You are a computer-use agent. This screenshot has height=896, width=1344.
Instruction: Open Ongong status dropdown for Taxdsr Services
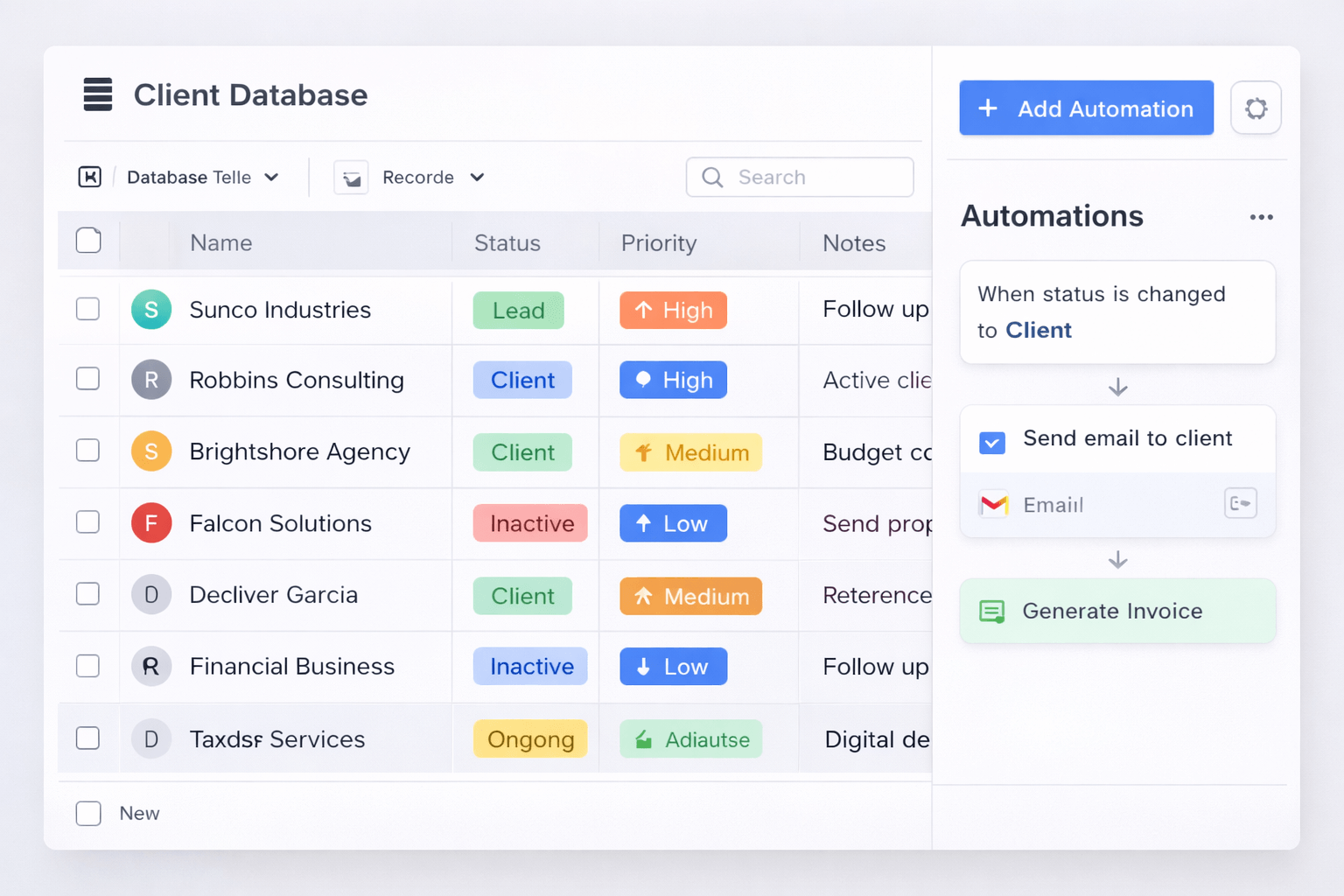pos(530,739)
